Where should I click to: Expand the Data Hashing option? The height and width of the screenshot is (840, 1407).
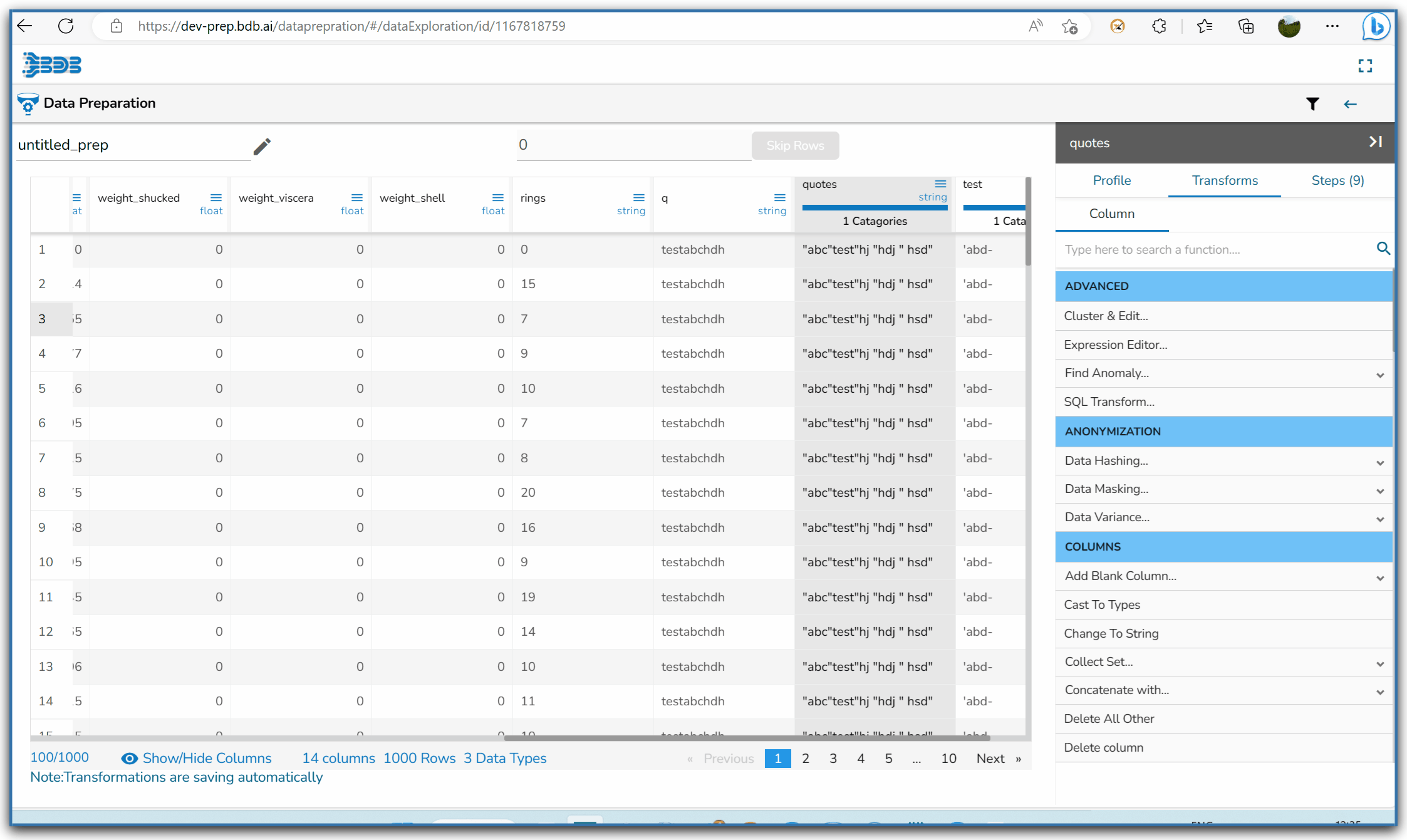[x=1380, y=462]
